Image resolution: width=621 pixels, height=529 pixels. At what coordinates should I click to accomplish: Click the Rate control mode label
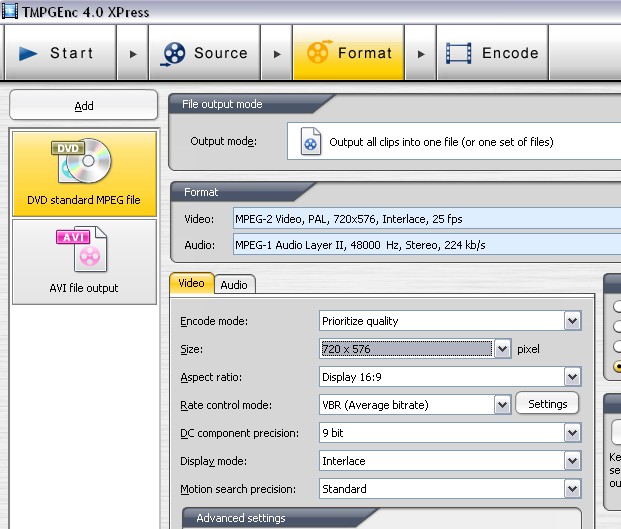226,405
